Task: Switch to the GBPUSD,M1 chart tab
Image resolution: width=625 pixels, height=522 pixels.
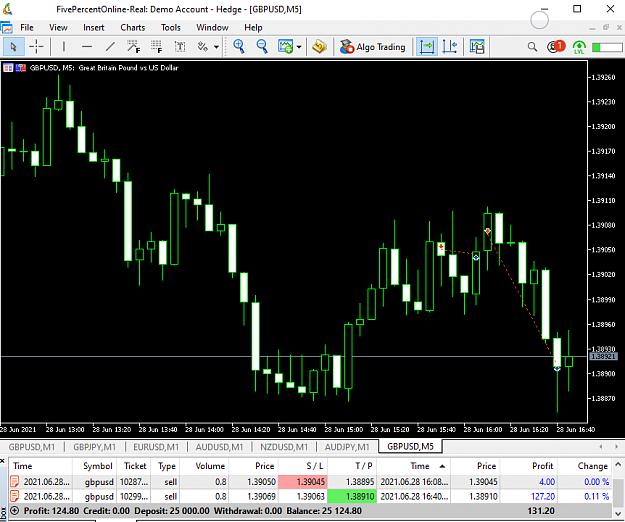Action: (x=32, y=447)
